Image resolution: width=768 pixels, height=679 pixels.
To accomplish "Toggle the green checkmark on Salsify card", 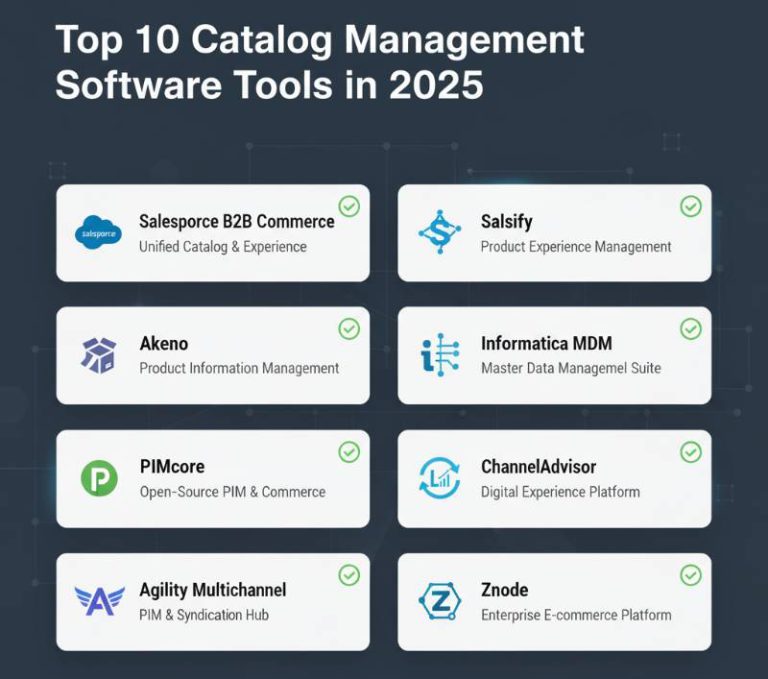I will (691, 206).
